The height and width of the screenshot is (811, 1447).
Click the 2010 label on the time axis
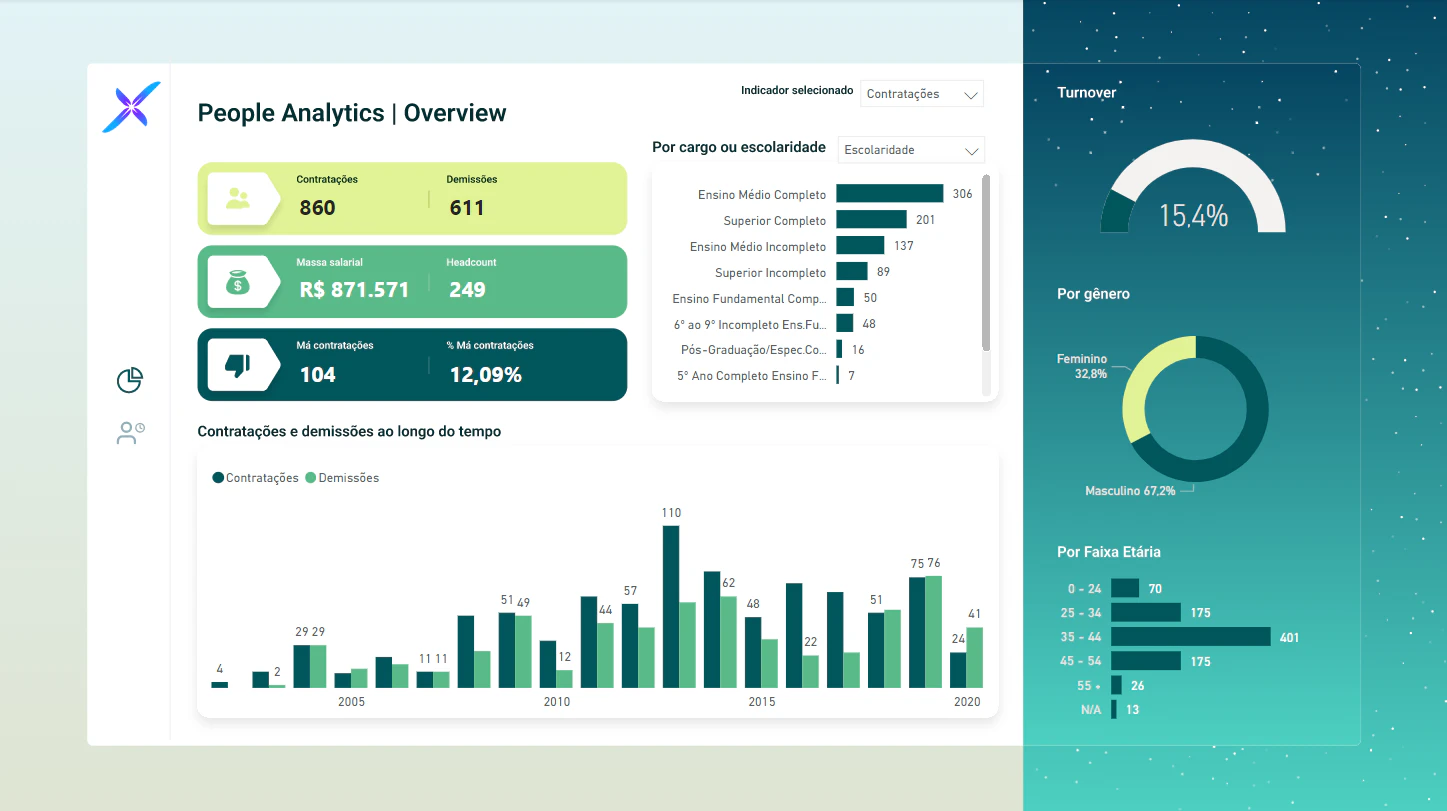(x=557, y=702)
